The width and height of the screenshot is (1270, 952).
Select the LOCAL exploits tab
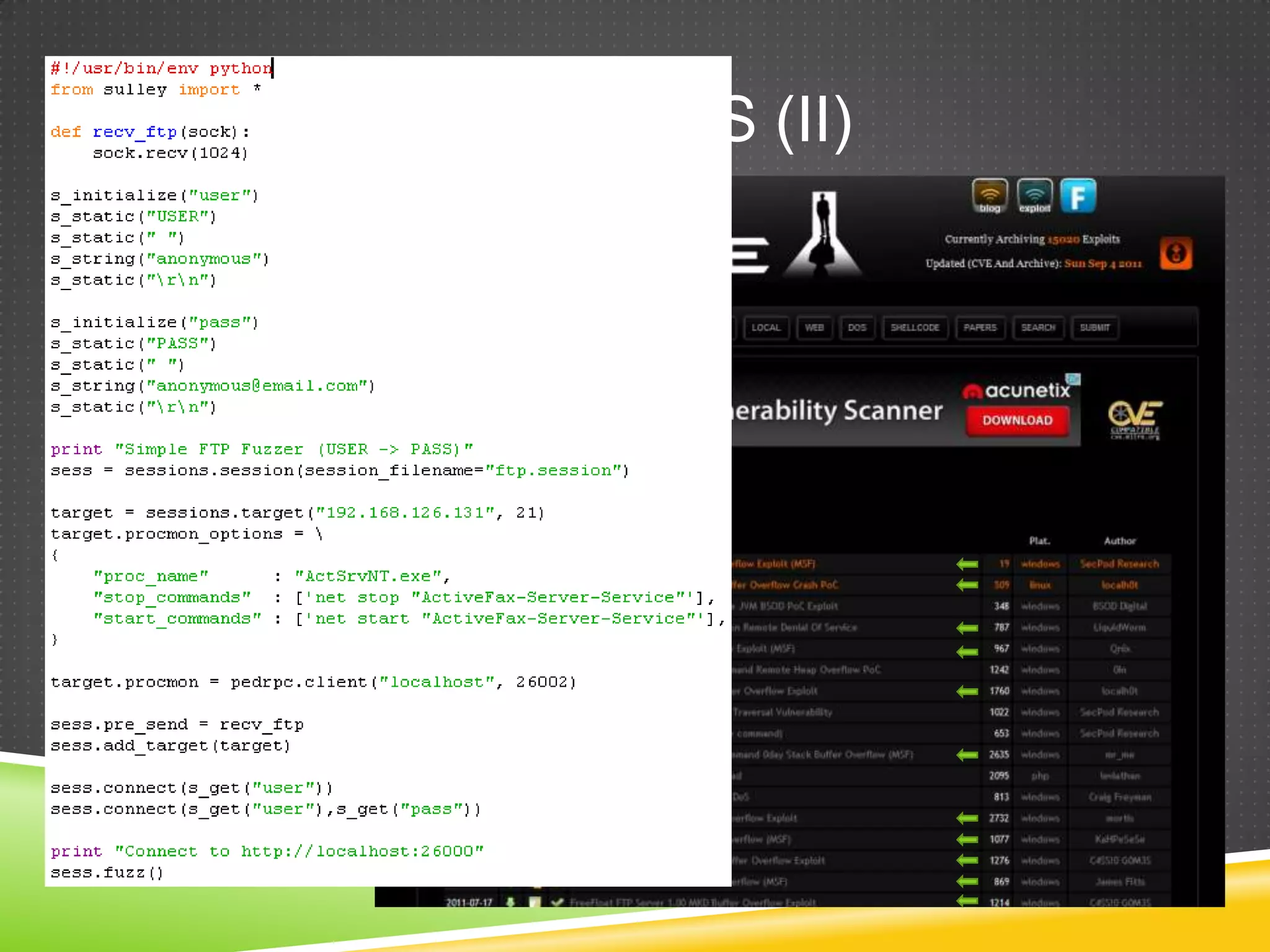pos(766,328)
